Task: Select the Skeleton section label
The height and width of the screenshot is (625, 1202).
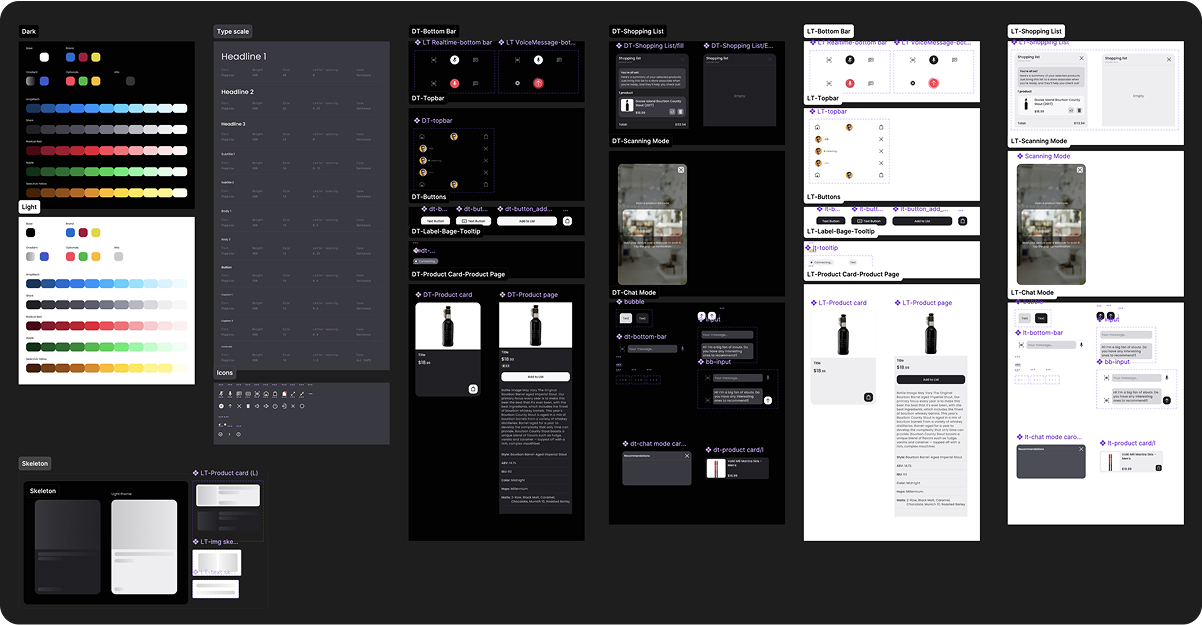Action: click(x=35, y=464)
